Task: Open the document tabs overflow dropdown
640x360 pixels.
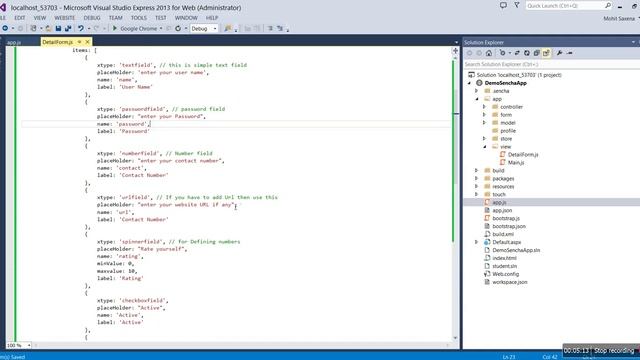Action: click(456, 42)
